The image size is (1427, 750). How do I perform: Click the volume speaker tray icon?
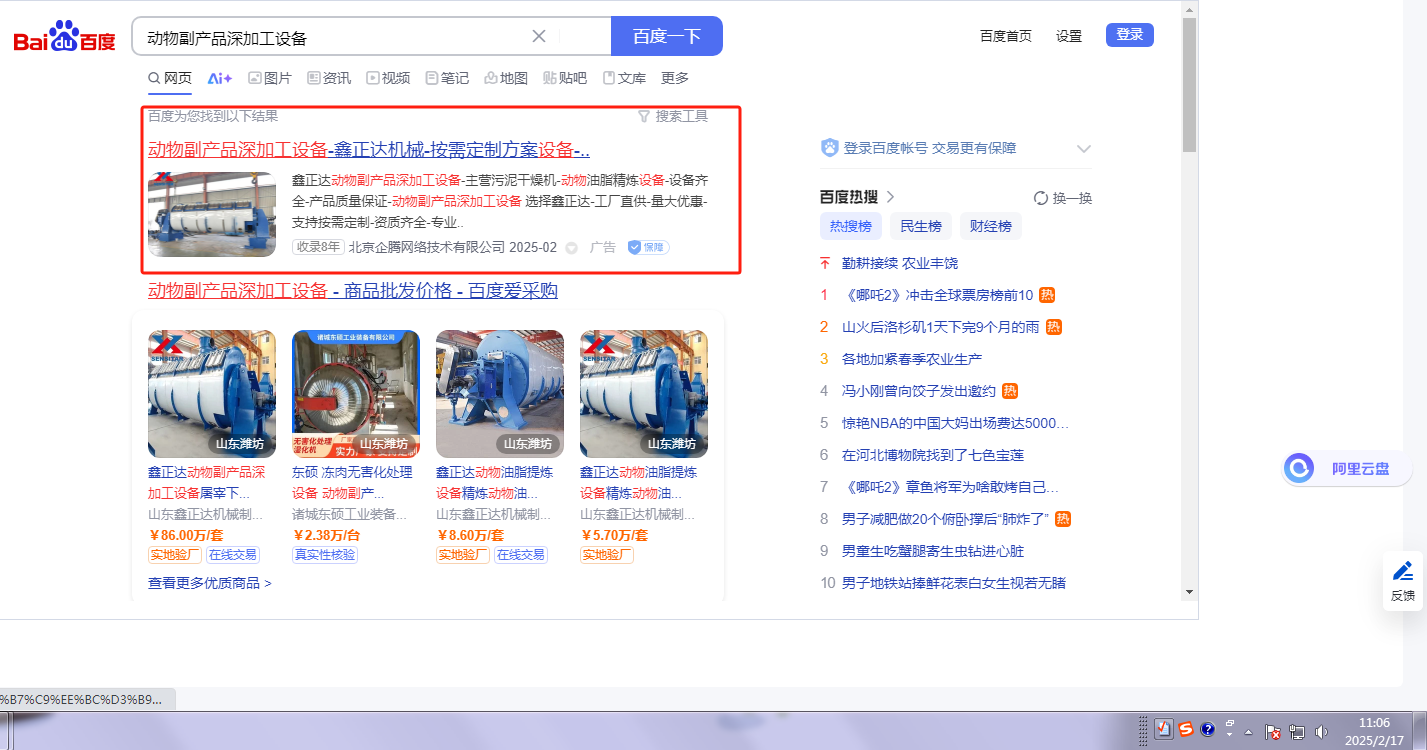[x=1322, y=731]
